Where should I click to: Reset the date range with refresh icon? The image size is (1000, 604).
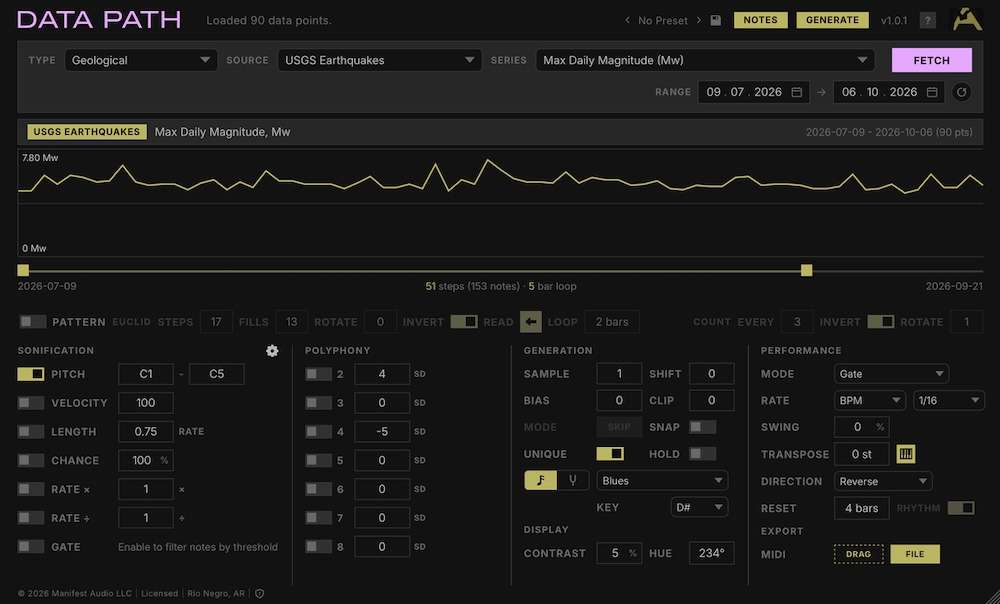click(x=962, y=92)
